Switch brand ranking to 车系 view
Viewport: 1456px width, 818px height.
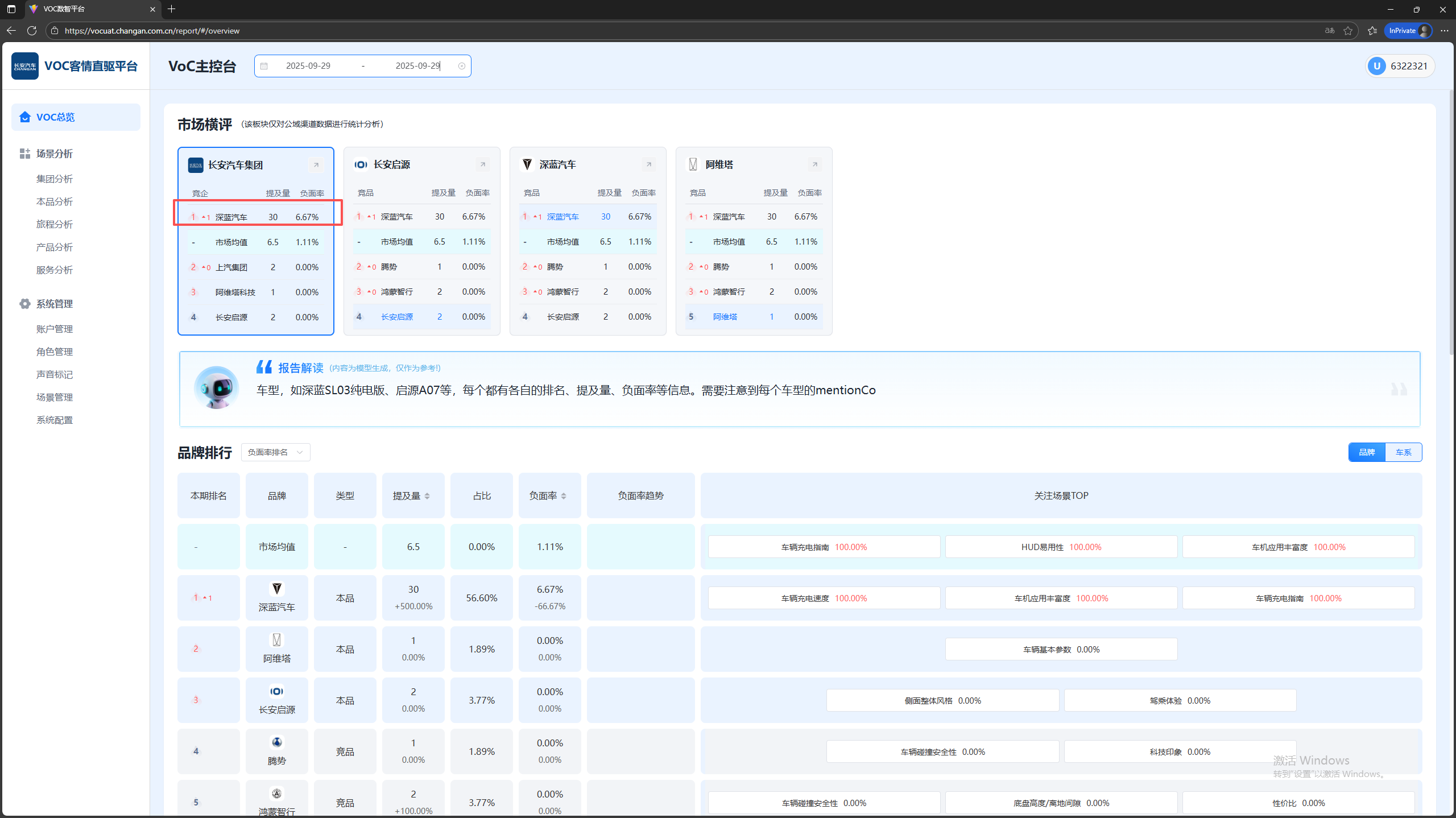(1403, 452)
